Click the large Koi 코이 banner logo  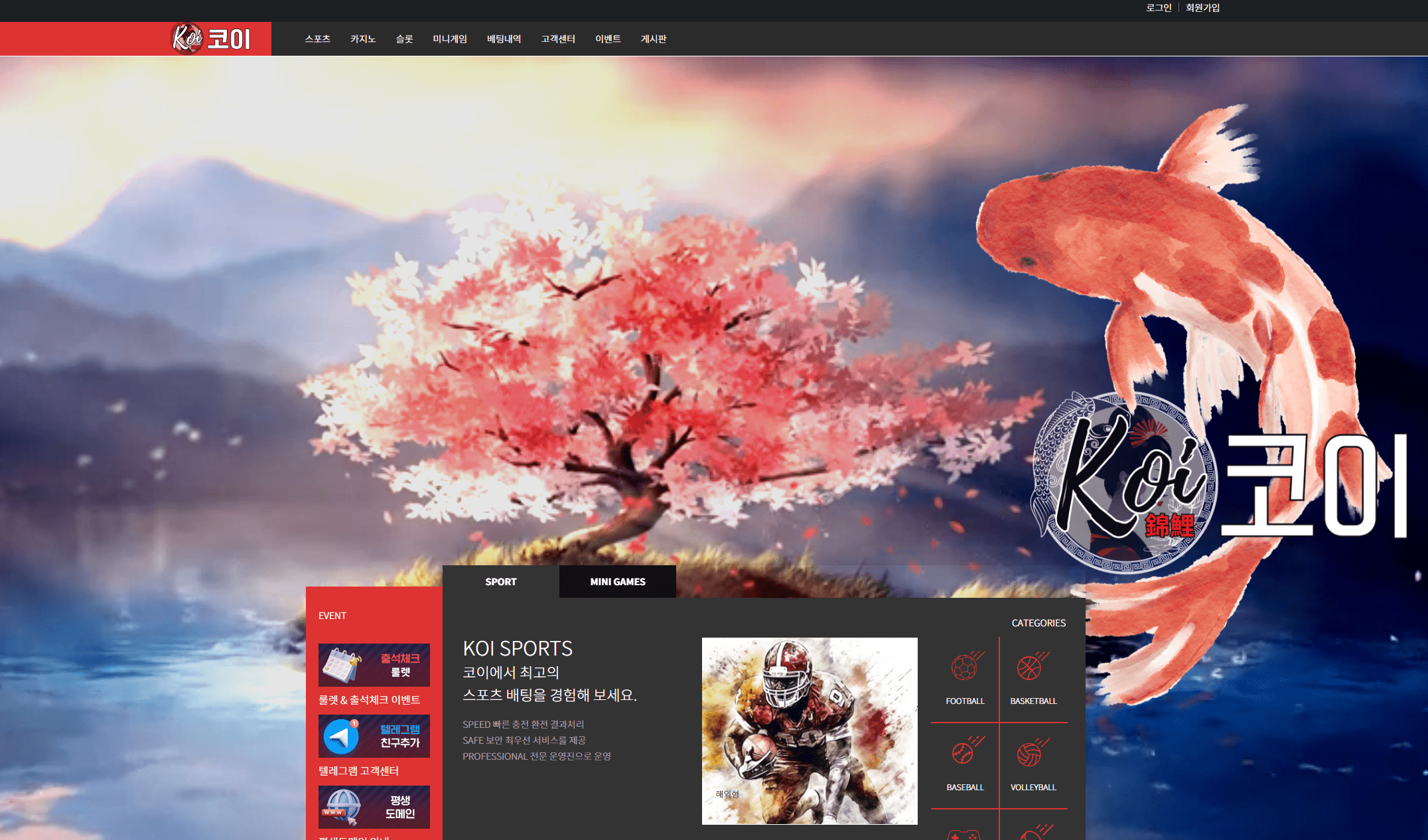(x=1220, y=483)
